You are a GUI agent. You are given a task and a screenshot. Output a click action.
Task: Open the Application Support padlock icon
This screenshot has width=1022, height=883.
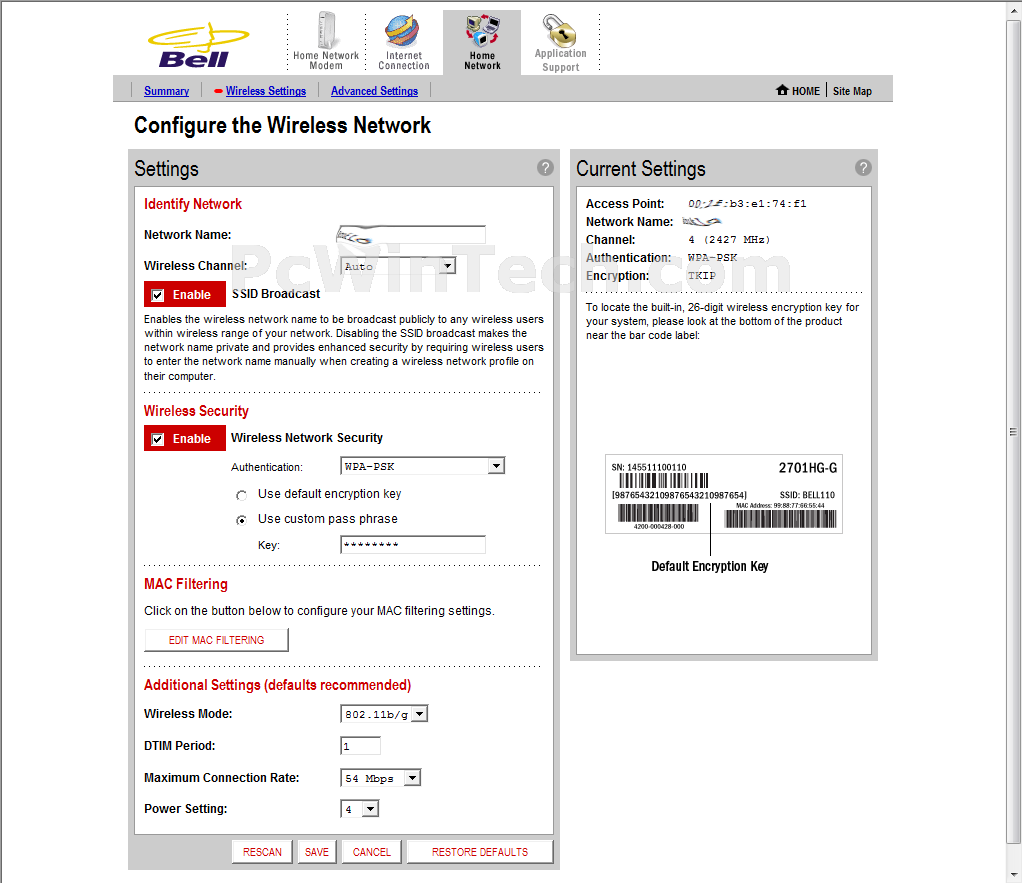(559, 30)
